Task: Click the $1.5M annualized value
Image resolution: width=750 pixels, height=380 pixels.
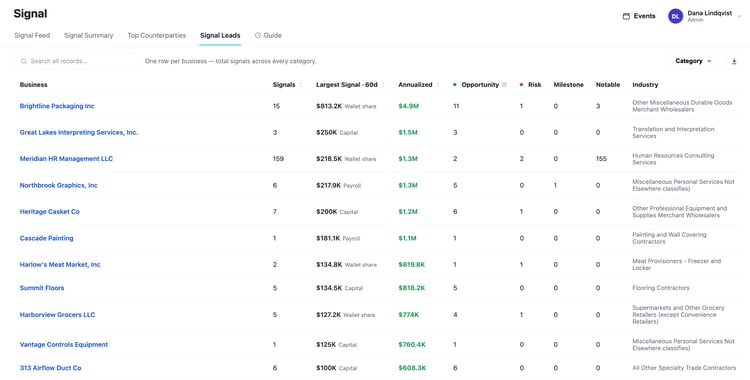Action: click(x=408, y=133)
